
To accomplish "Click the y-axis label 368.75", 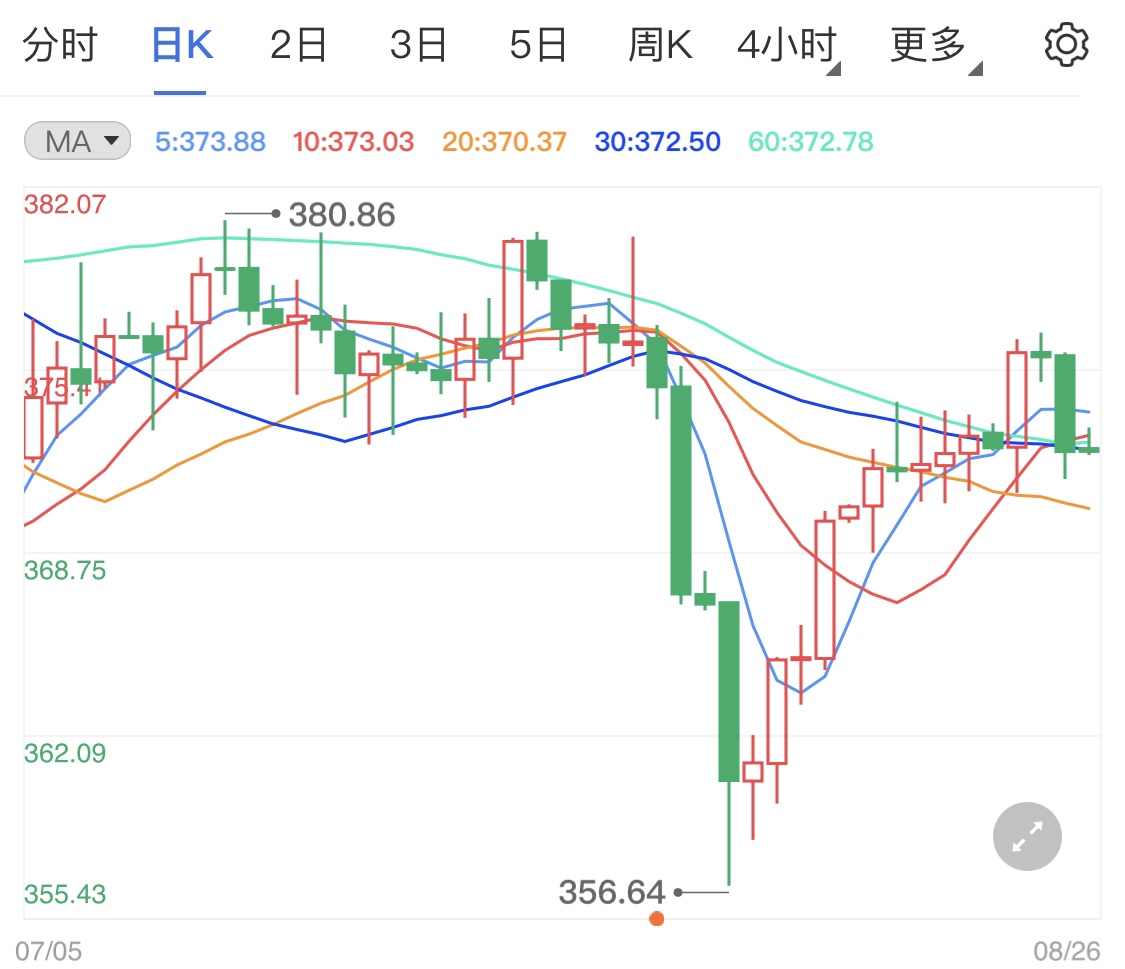I will [65, 570].
